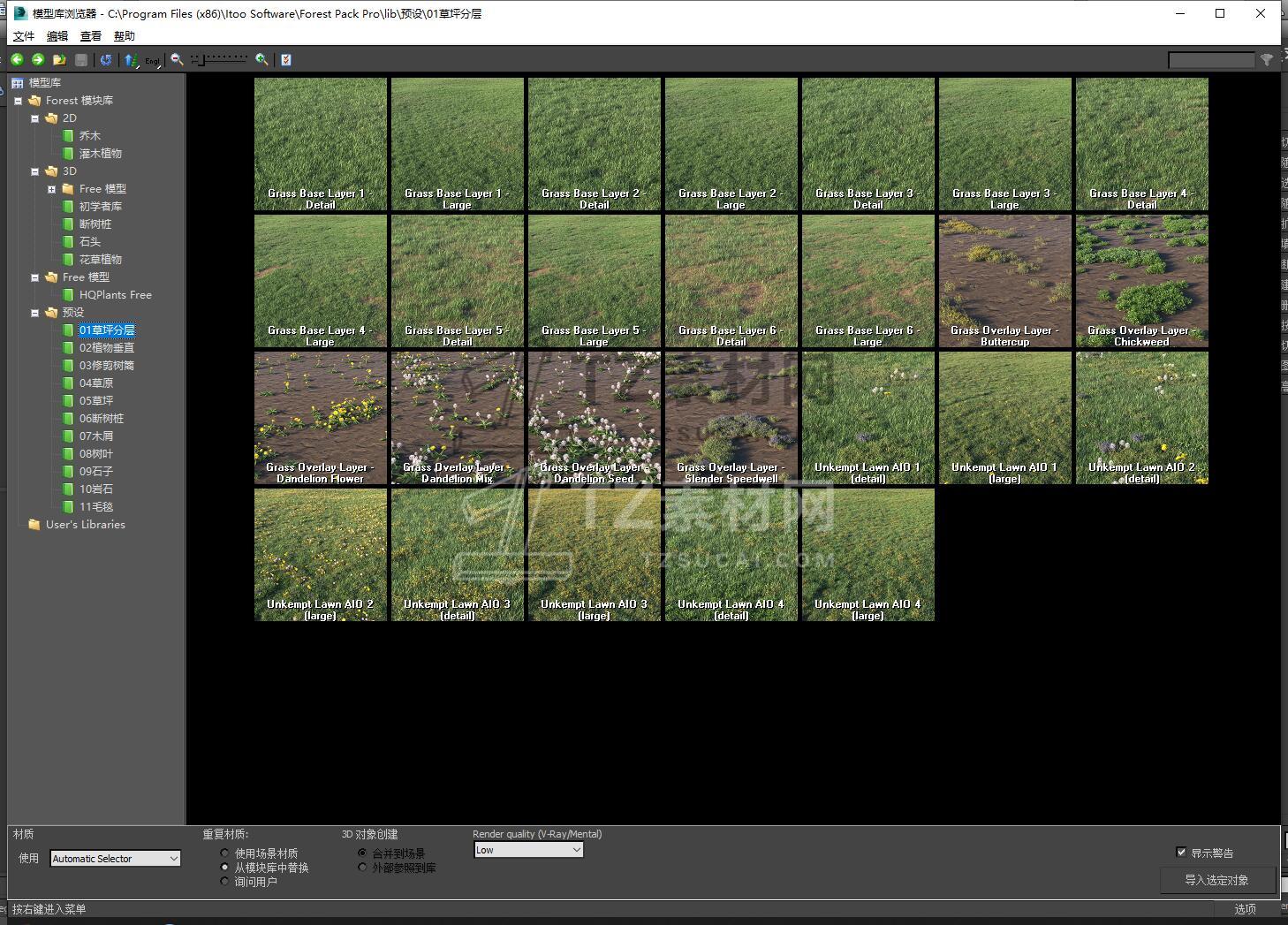This screenshot has width=1288, height=925.
Task: Click the zoom in magnifier icon
Action: click(x=261, y=59)
